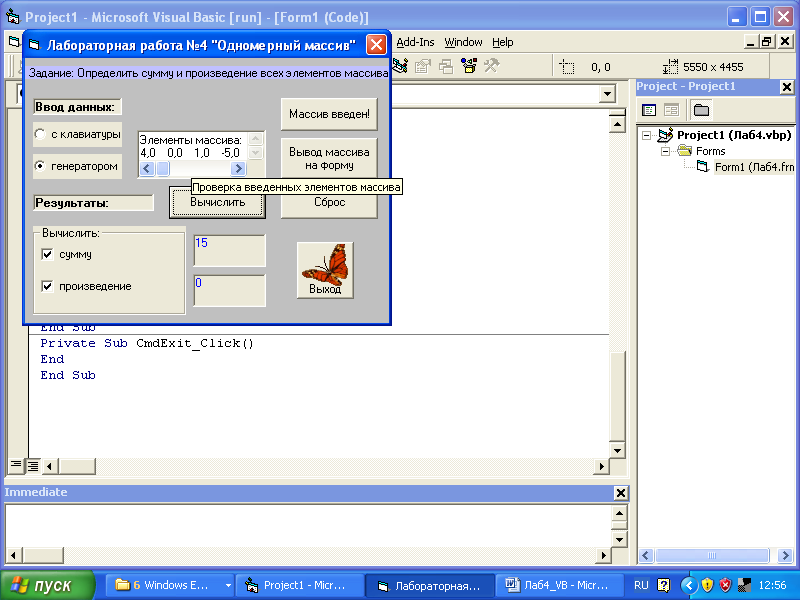800x600 pixels.
Task: Click the array elements horizontal scrollbar thumb
Action: coord(163,168)
